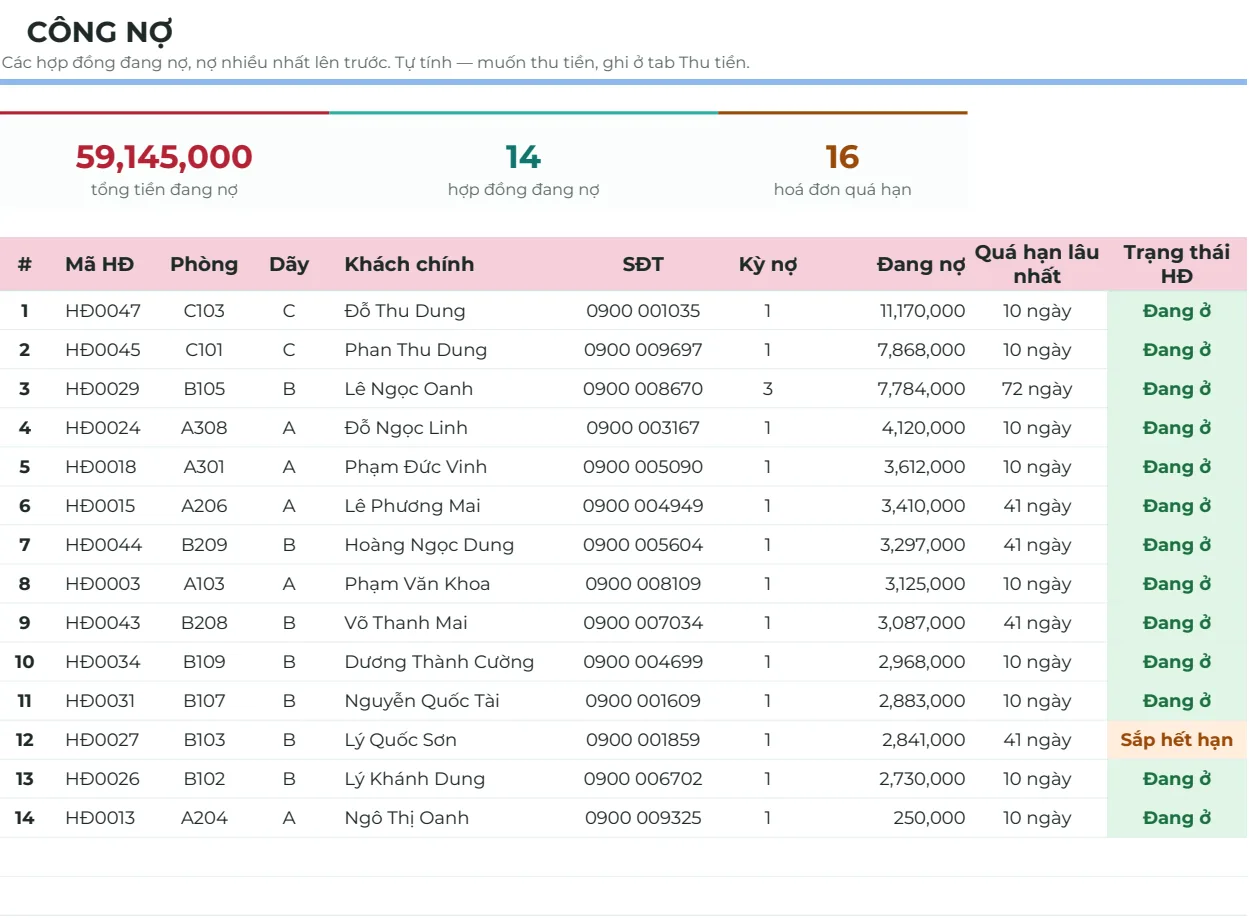Click tenant name Hoàng Ngọc Dung
Image resolution: width=1249 pixels, height=918 pixels.
(x=429, y=545)
